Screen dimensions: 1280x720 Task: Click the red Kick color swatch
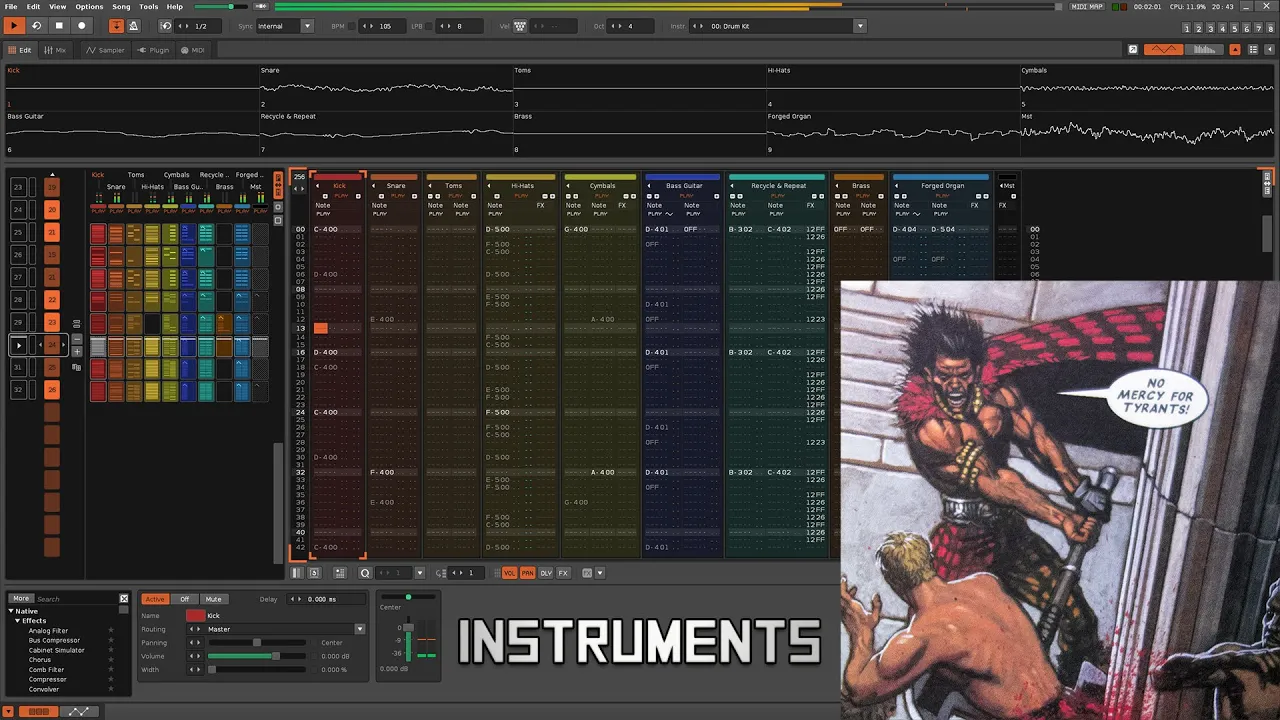click(195, 616)
